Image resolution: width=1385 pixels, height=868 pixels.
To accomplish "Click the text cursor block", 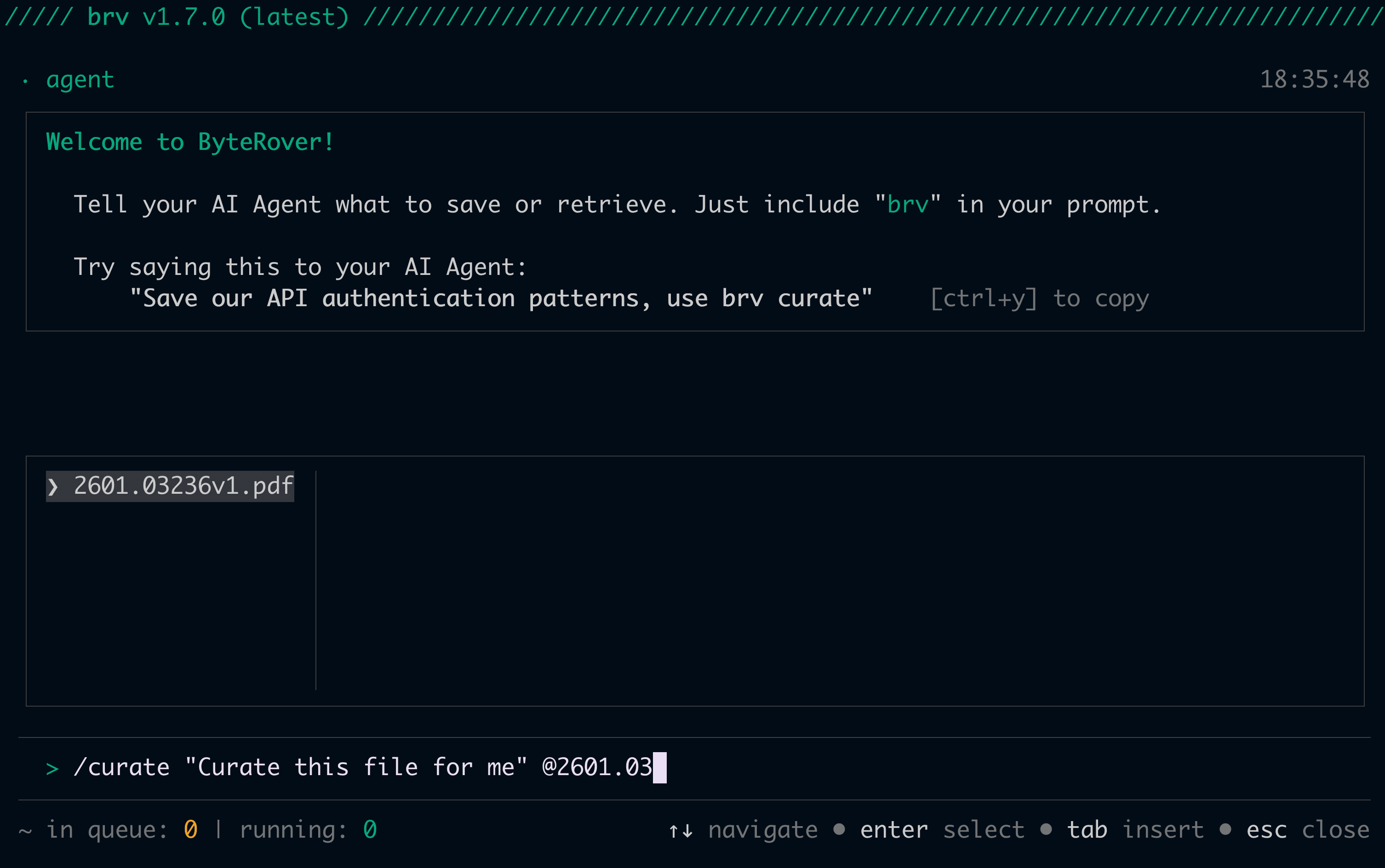I will [660, 767].
